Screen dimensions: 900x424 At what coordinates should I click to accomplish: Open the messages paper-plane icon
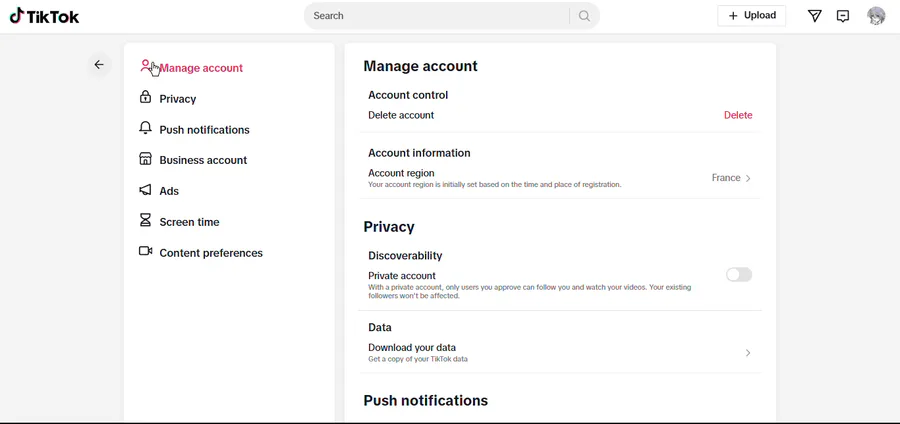[x=814, y=16]
